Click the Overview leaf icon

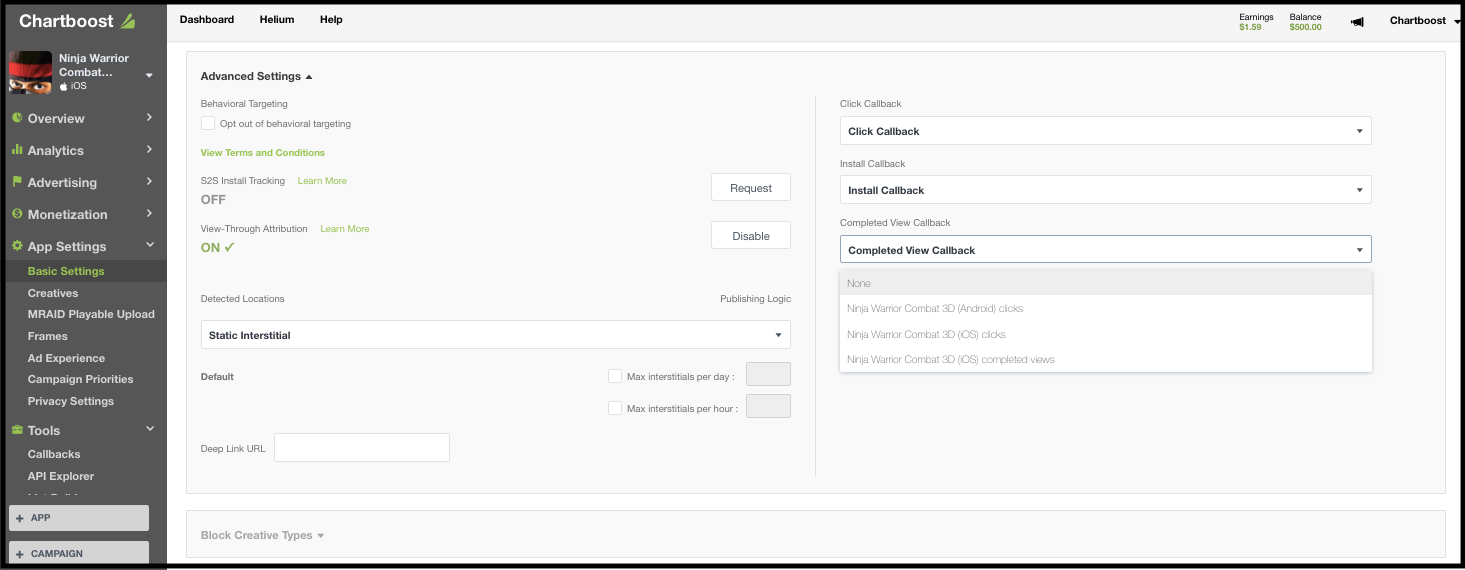pos(17,118)
